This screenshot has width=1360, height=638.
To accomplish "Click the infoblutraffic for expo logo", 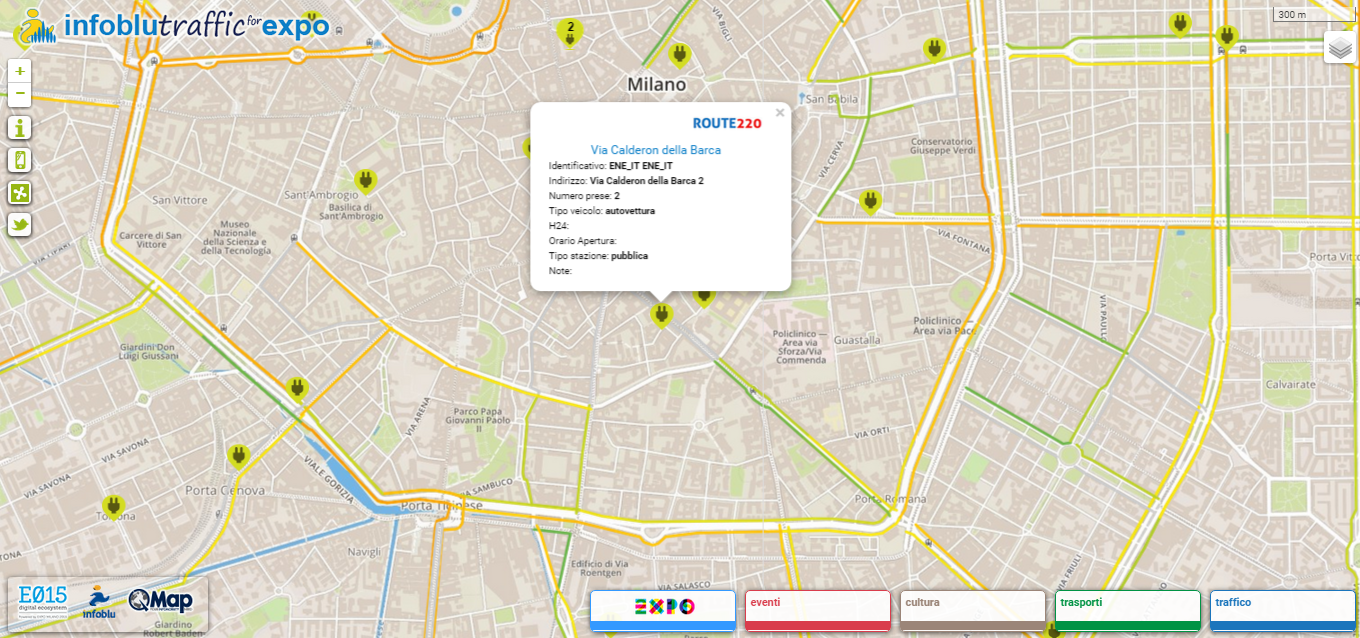I will tap(175, 25).
